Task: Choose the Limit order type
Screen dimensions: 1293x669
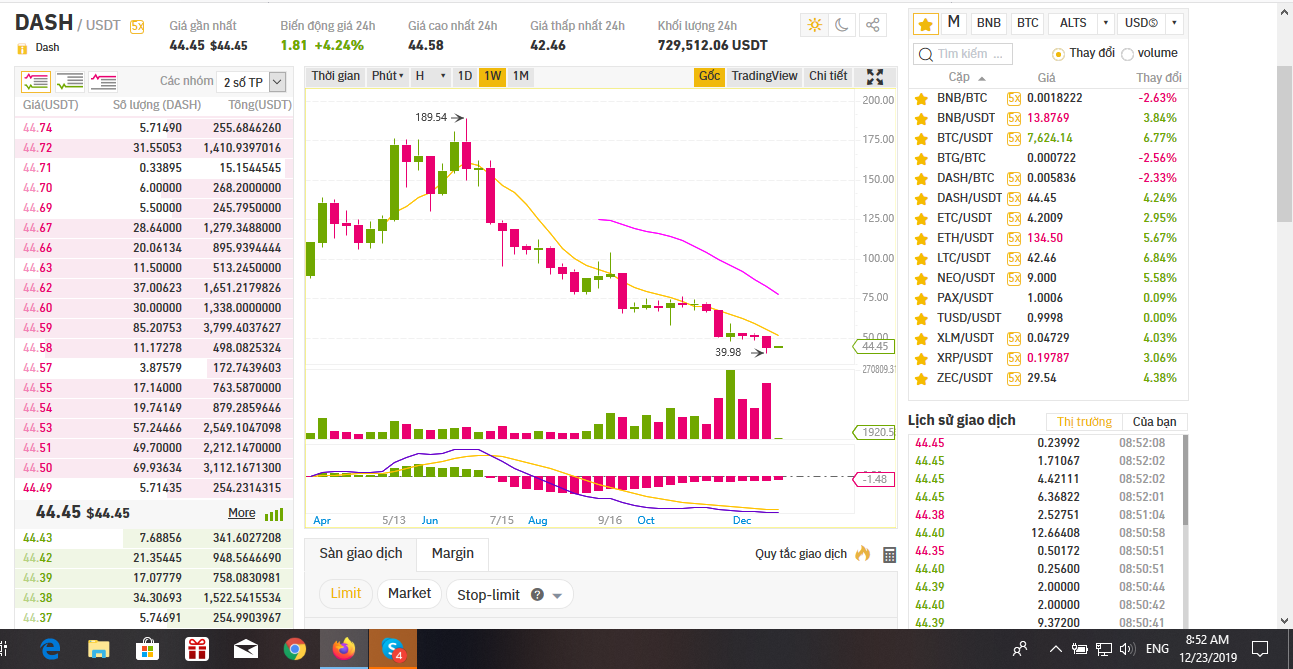Action: coord(346,593)
